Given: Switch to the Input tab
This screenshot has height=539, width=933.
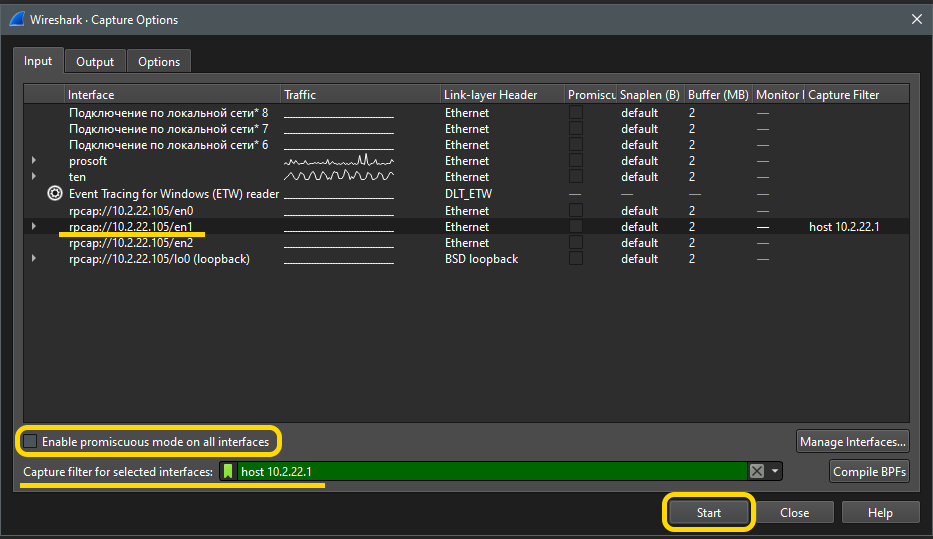Looking at the screenshot, I should [x=38, y=61].
